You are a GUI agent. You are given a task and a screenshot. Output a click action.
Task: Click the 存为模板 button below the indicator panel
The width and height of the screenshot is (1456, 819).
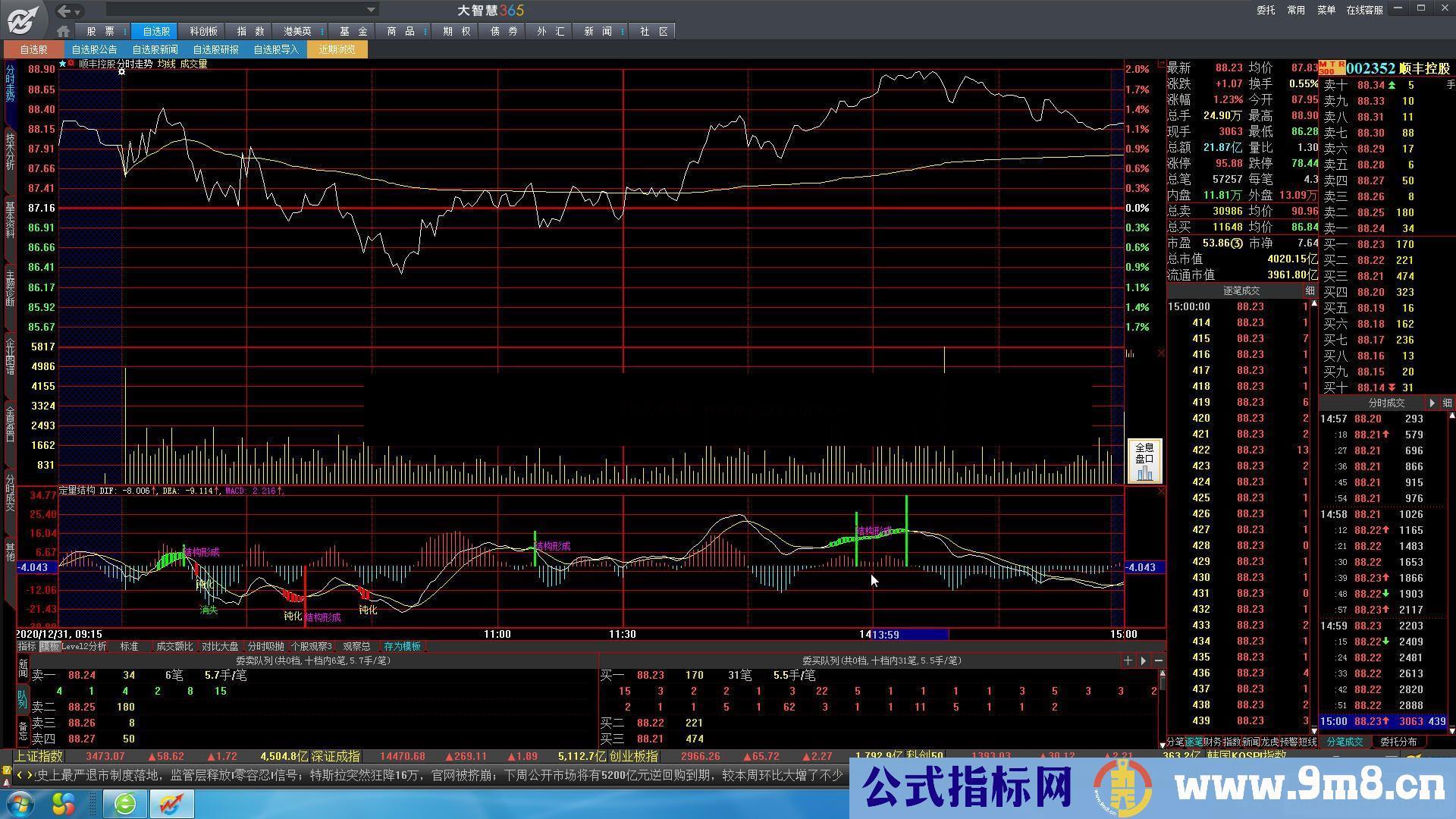coord(403,646)
